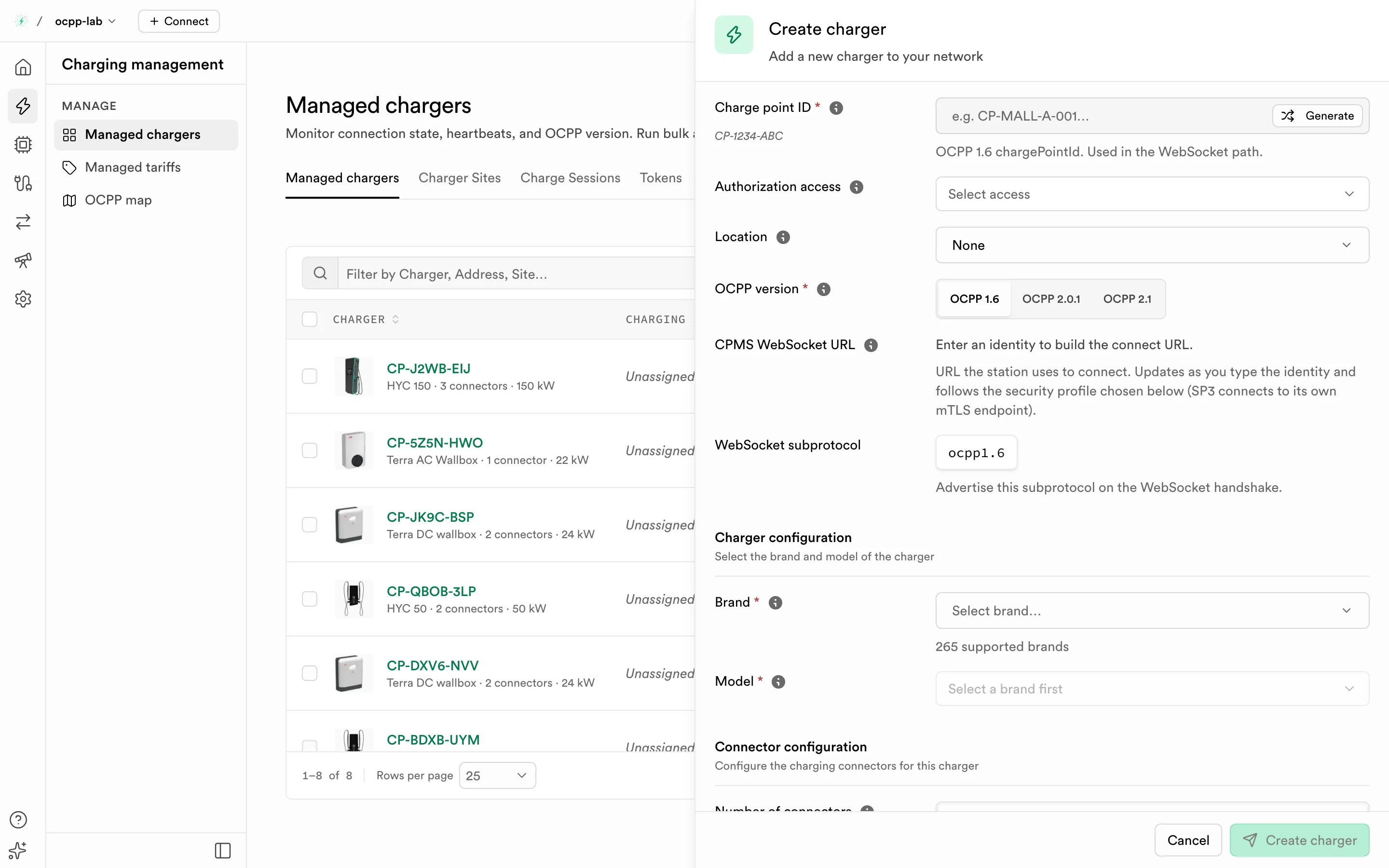Open the transfer arrows icon in sidebar
Viewport: 1389px width, 868px height.
[23, 222]
